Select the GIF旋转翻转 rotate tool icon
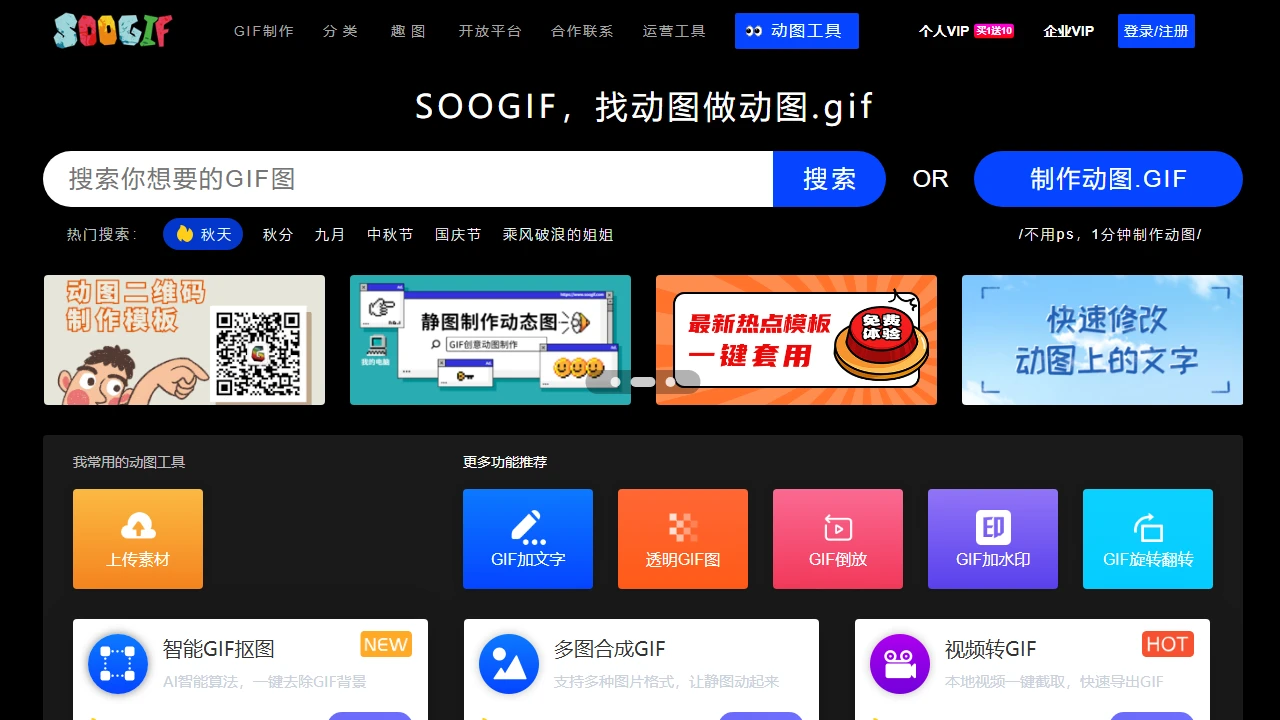This screenshot has width=1280, height=720. 1148,525
